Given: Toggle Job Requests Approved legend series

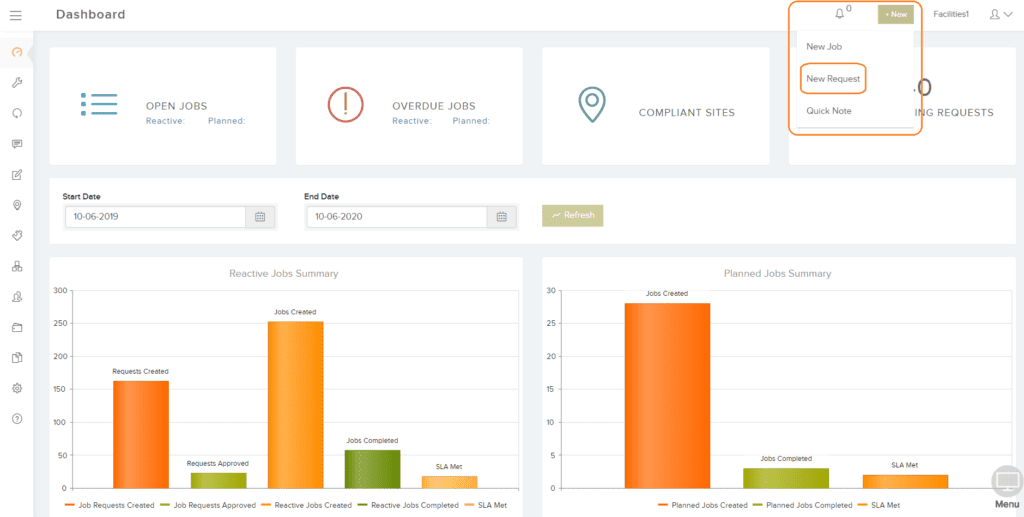Looking at the screenshot, I should [x=208, y=505].
